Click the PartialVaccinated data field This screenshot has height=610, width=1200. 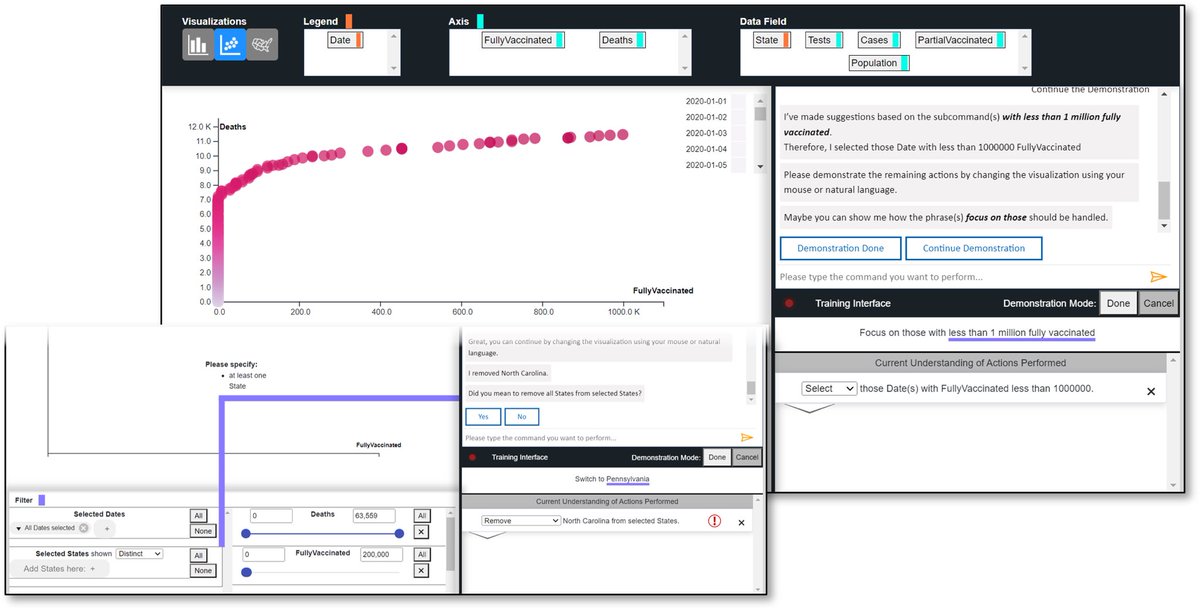pyautogui.click(x=961, y=40)
